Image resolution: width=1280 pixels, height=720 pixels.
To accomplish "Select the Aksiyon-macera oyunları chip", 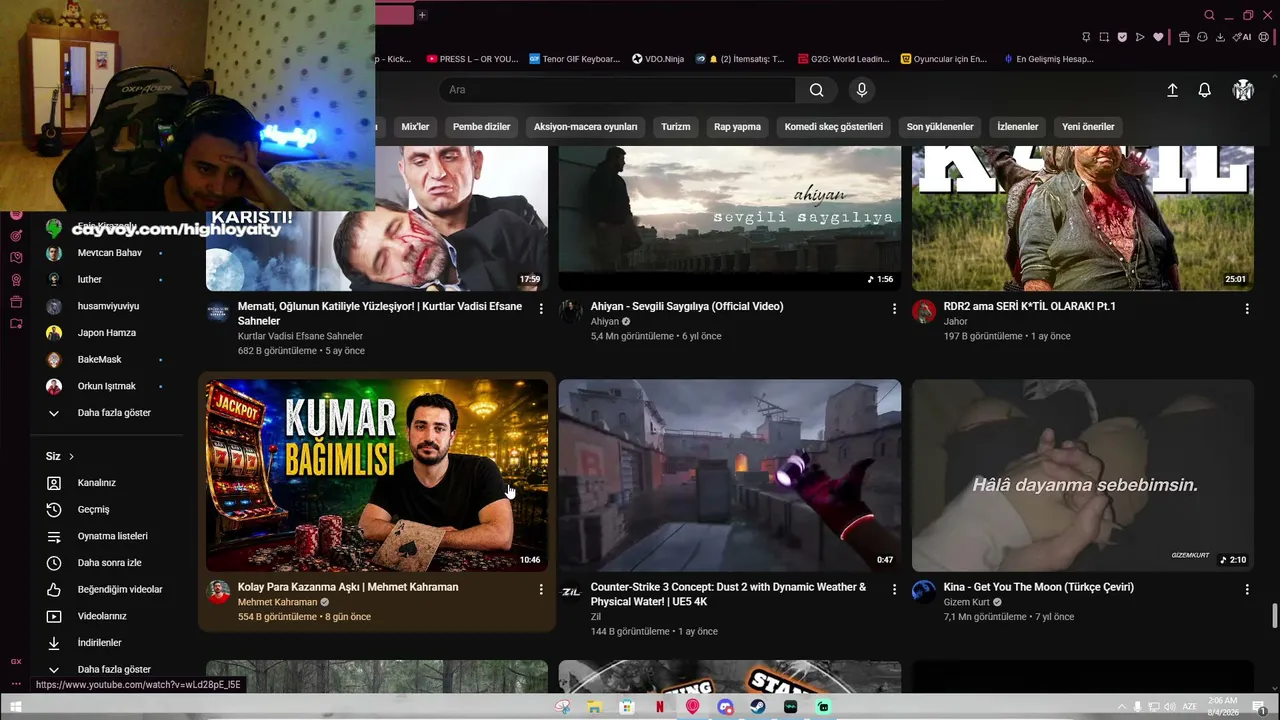I will (x=585, y=127).
